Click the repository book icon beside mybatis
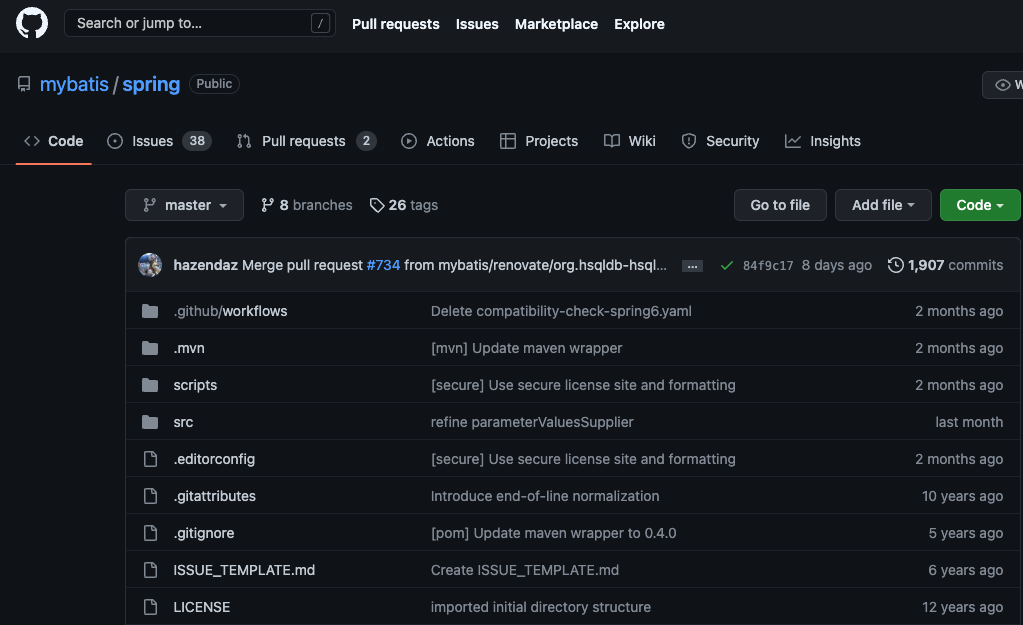 point(24,84)
